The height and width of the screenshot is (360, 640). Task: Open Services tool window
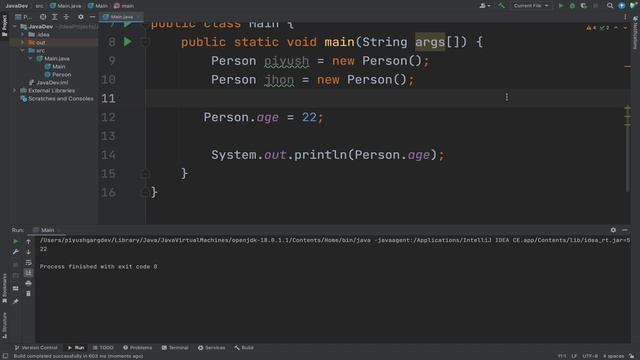click(x=211, y=348)
